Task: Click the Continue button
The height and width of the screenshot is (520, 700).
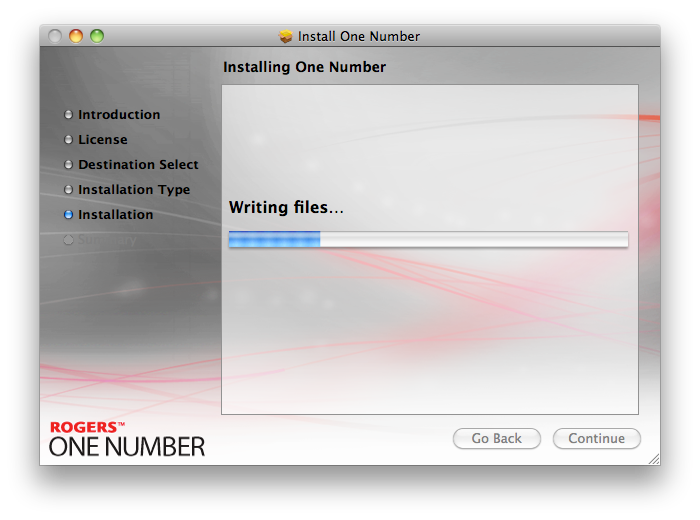Action: click(x=596, y=438)
